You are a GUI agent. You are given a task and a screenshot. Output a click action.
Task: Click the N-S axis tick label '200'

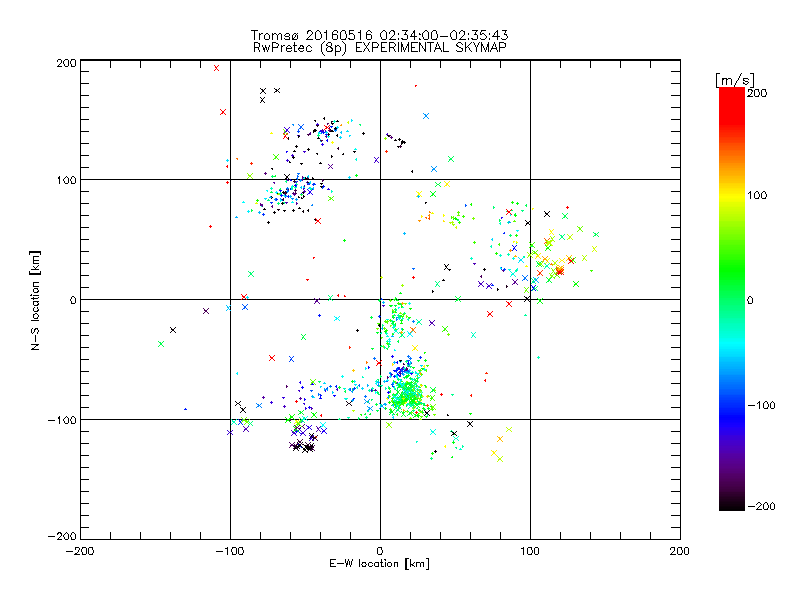click(67, 63)
